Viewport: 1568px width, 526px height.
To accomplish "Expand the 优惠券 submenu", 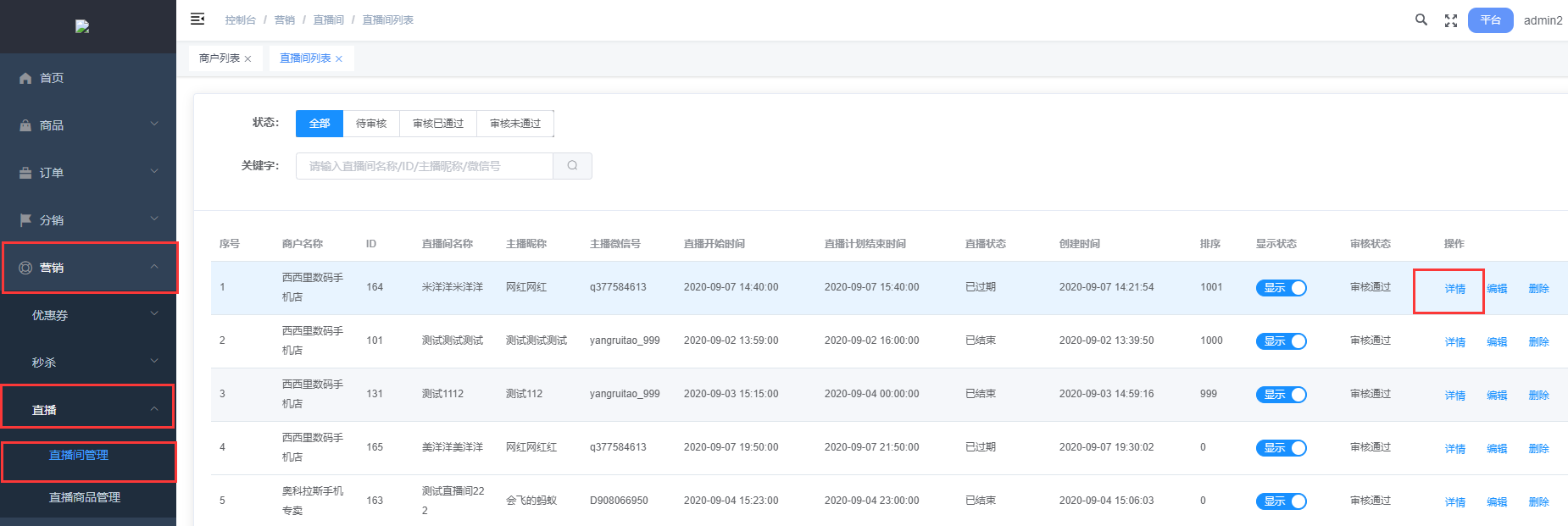I will tap(88, 315).
